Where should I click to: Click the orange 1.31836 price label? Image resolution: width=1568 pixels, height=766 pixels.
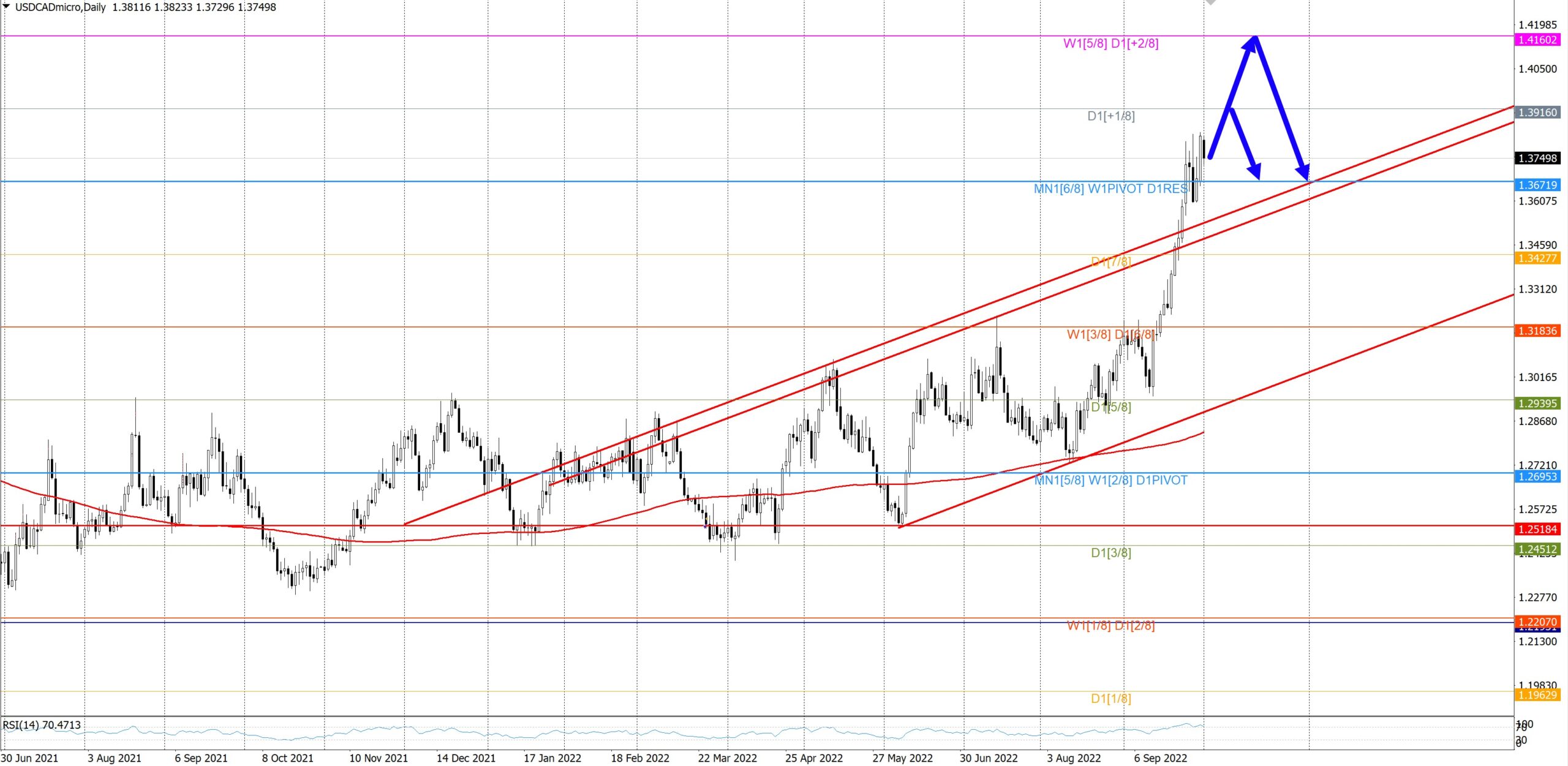[x=1537, y=331]
